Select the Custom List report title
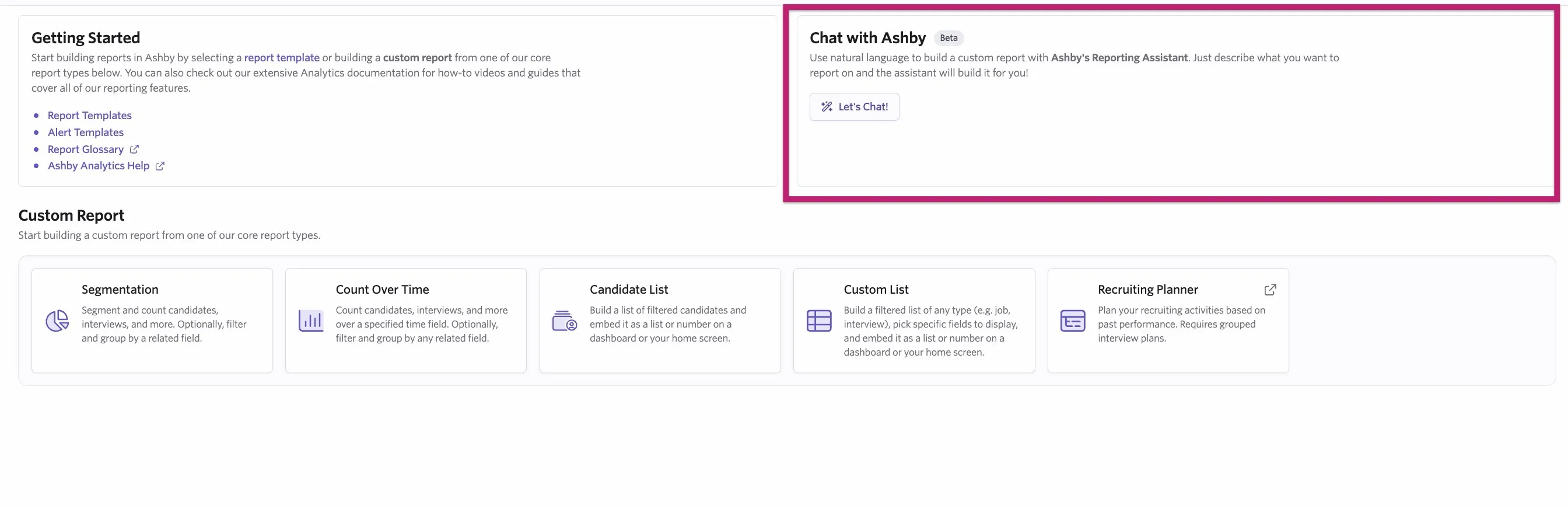1568x508 pixels. tap(876, 290)
